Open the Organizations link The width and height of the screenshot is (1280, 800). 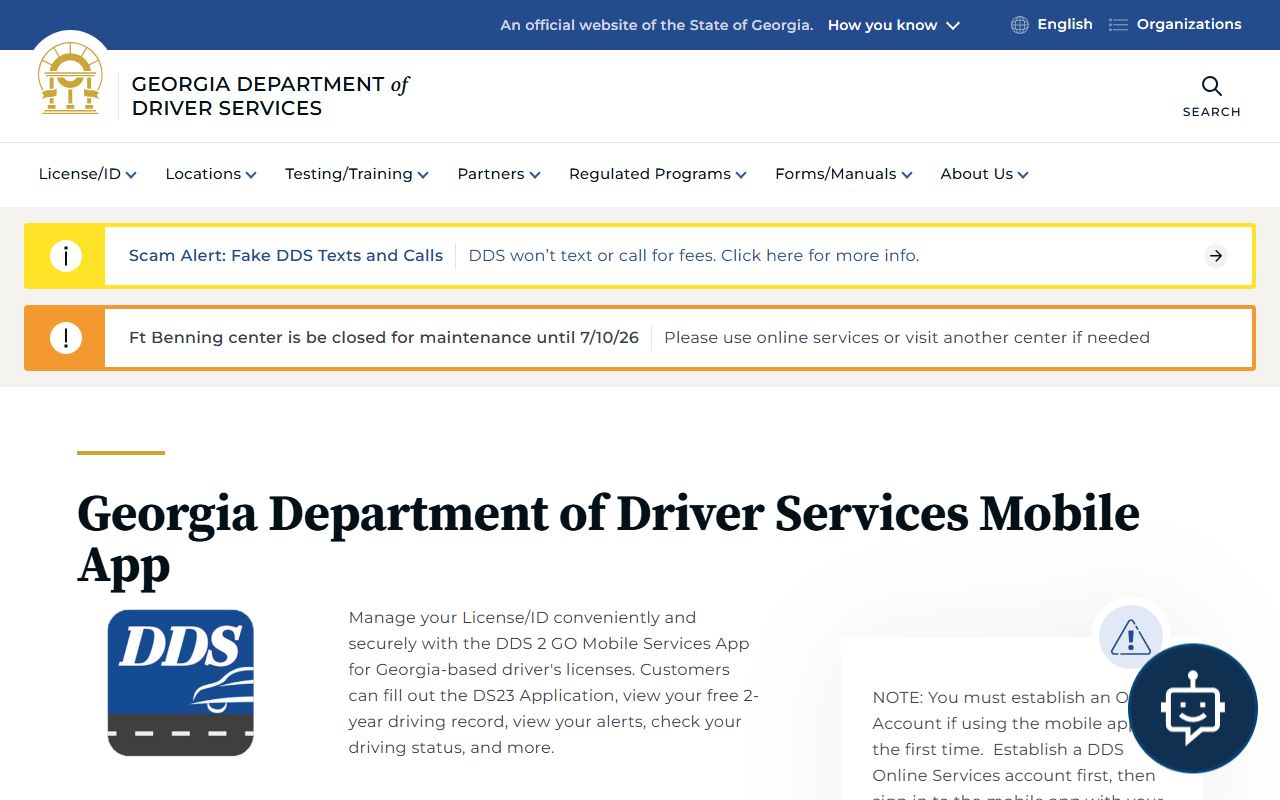(x=1189, y=24)
